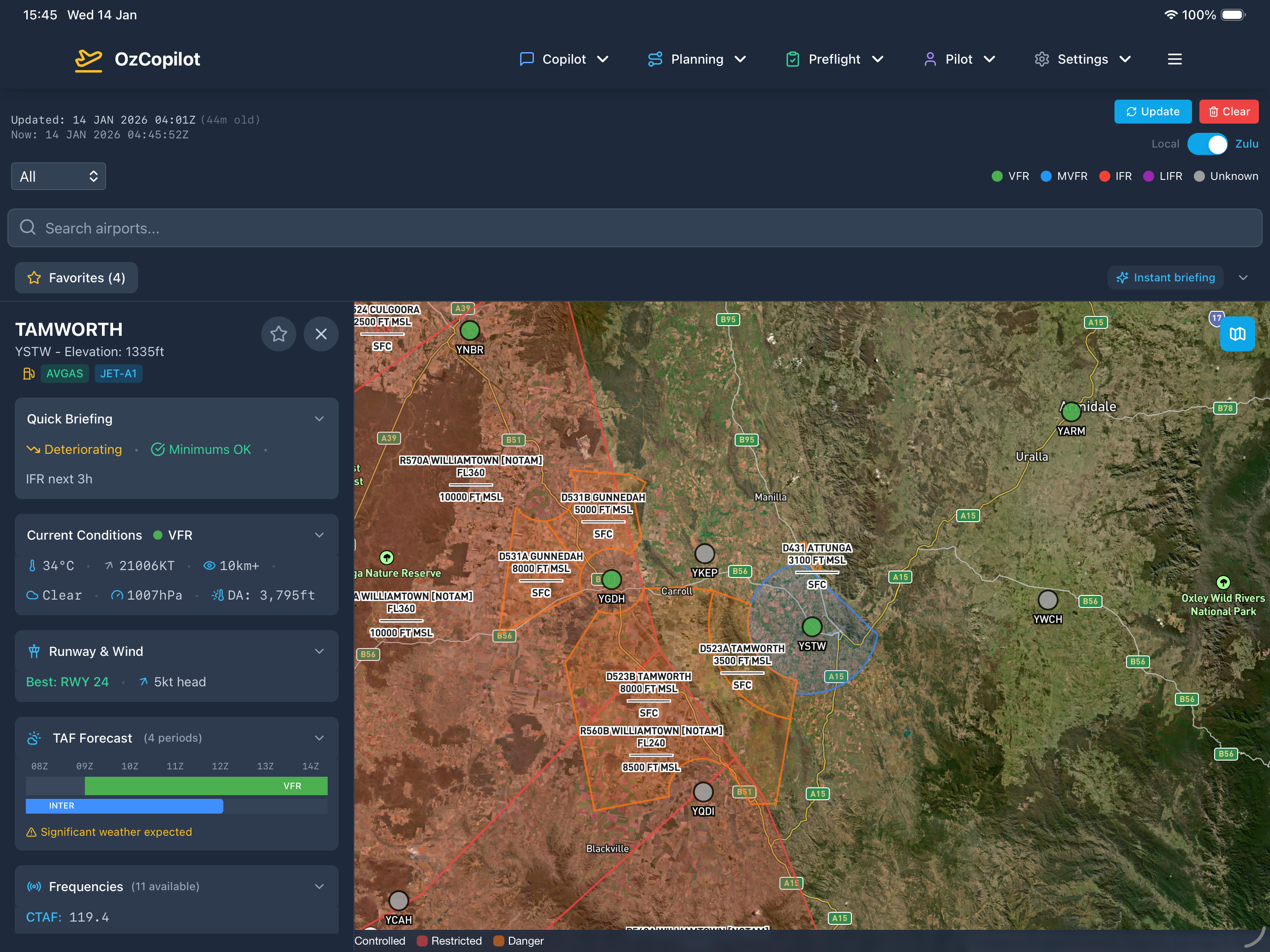The height and width of the screenshot is (952, 1270).
Task: Click the YSTW airport marker on map
Action: pos(811,627)
